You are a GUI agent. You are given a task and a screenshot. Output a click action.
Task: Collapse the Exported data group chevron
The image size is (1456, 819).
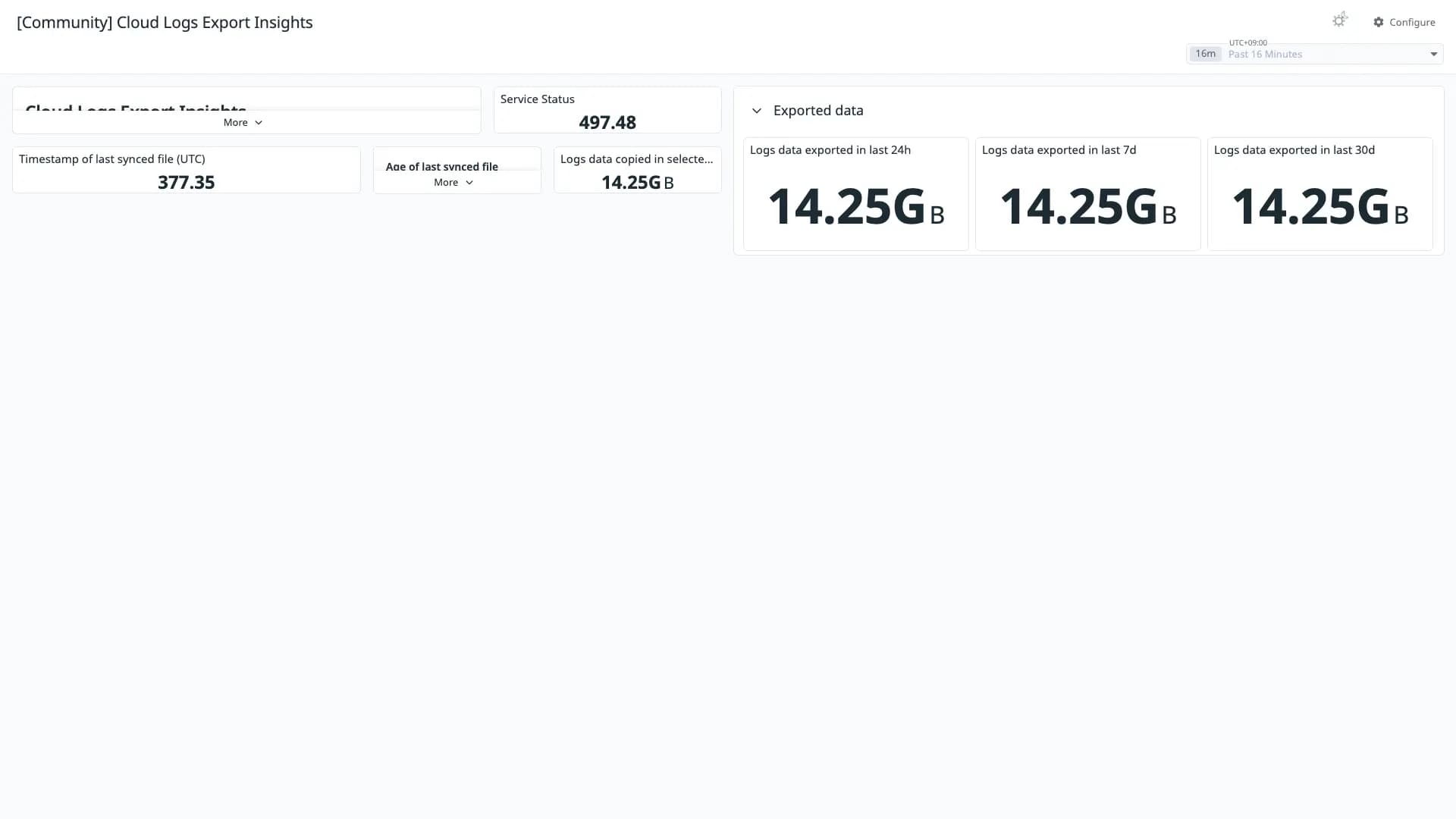coord(756,111)
